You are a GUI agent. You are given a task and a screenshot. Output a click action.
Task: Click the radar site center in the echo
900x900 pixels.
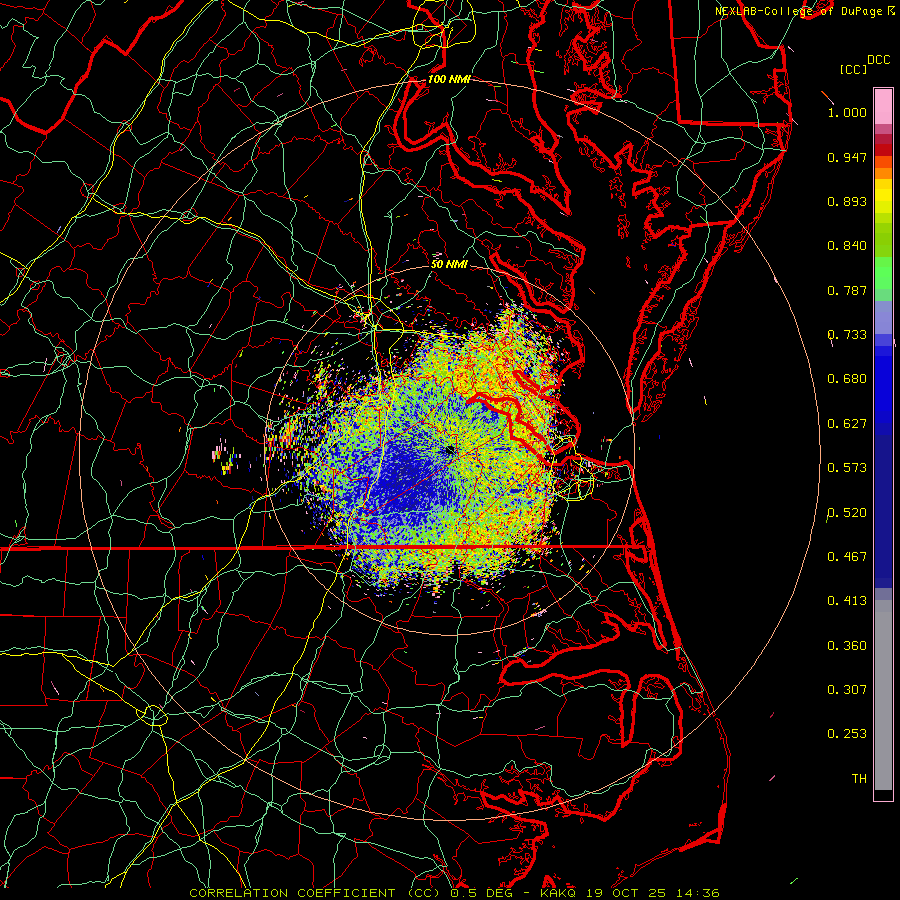tap(449, 450)
